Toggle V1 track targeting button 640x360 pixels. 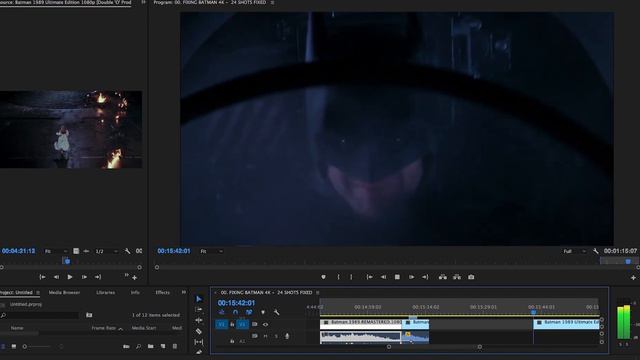242,324
